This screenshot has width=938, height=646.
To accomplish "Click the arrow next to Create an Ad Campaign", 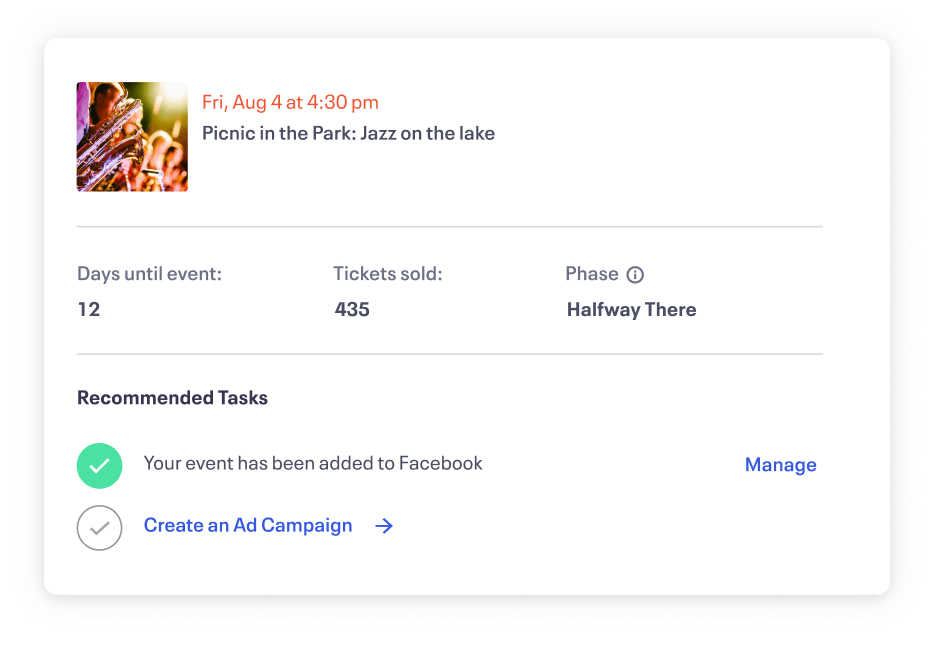I will tap(384, 526).
